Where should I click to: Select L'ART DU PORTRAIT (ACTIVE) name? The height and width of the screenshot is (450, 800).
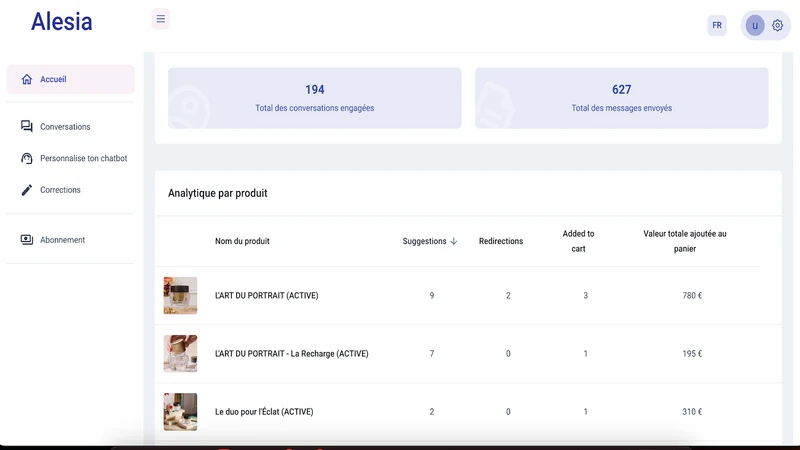click(266, 295)
